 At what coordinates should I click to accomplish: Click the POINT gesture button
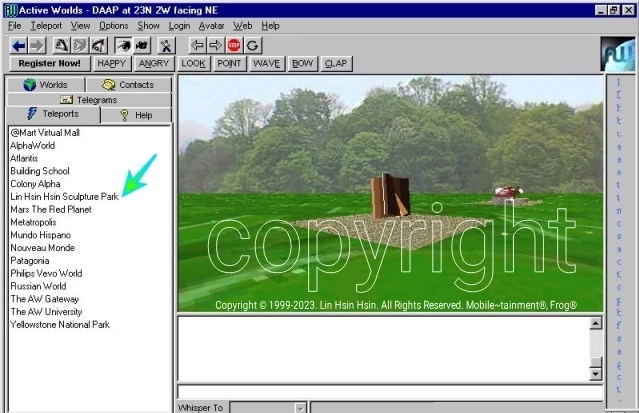pyautogui.click(x=229, y=64)
